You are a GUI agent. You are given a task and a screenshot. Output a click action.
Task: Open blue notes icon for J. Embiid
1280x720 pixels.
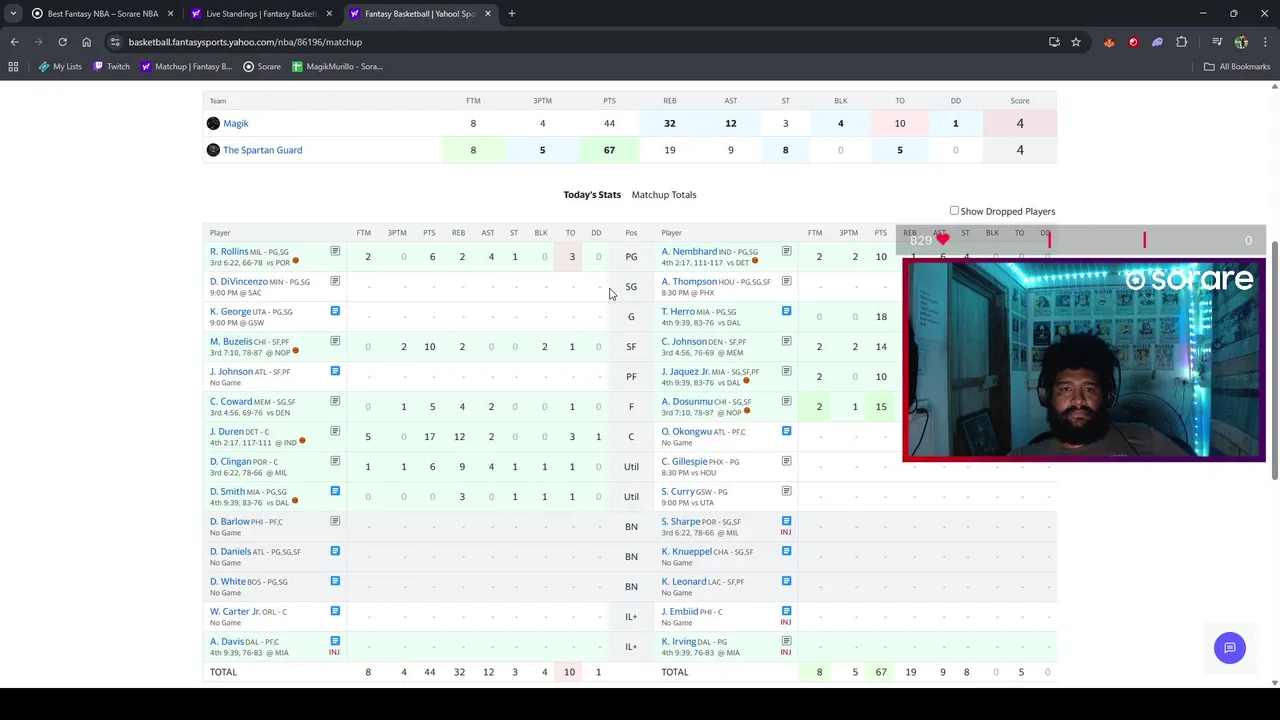click(786, 611)
